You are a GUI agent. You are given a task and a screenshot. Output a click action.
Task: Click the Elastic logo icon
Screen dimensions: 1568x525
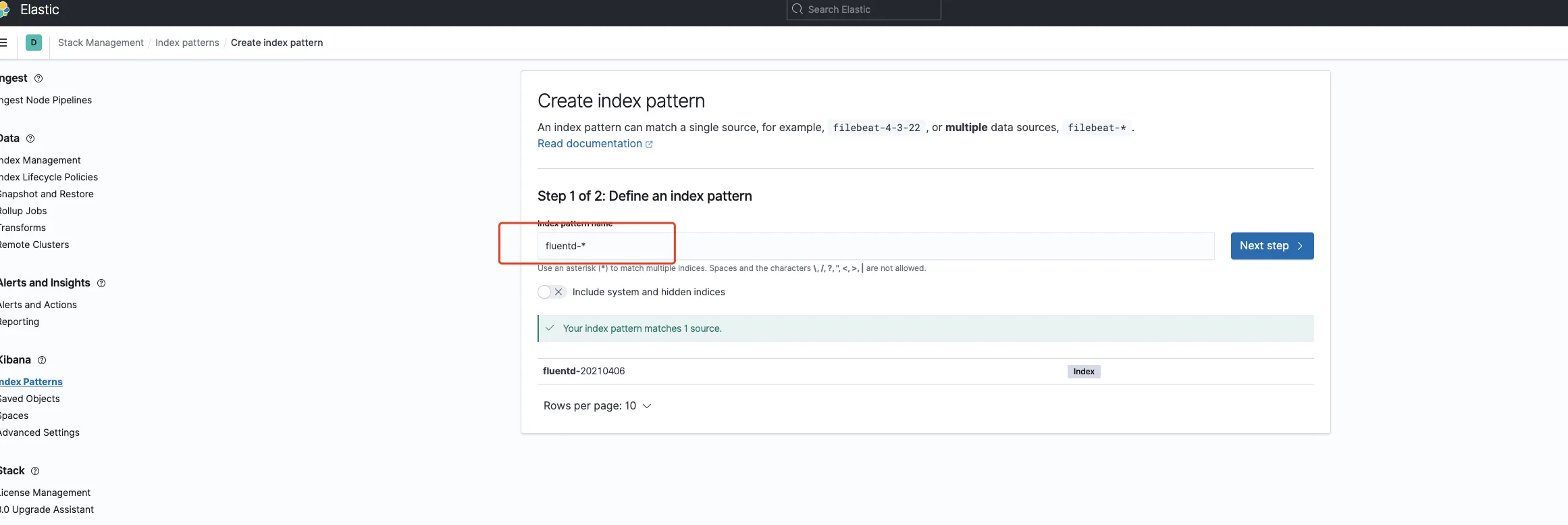coord(4,9)
